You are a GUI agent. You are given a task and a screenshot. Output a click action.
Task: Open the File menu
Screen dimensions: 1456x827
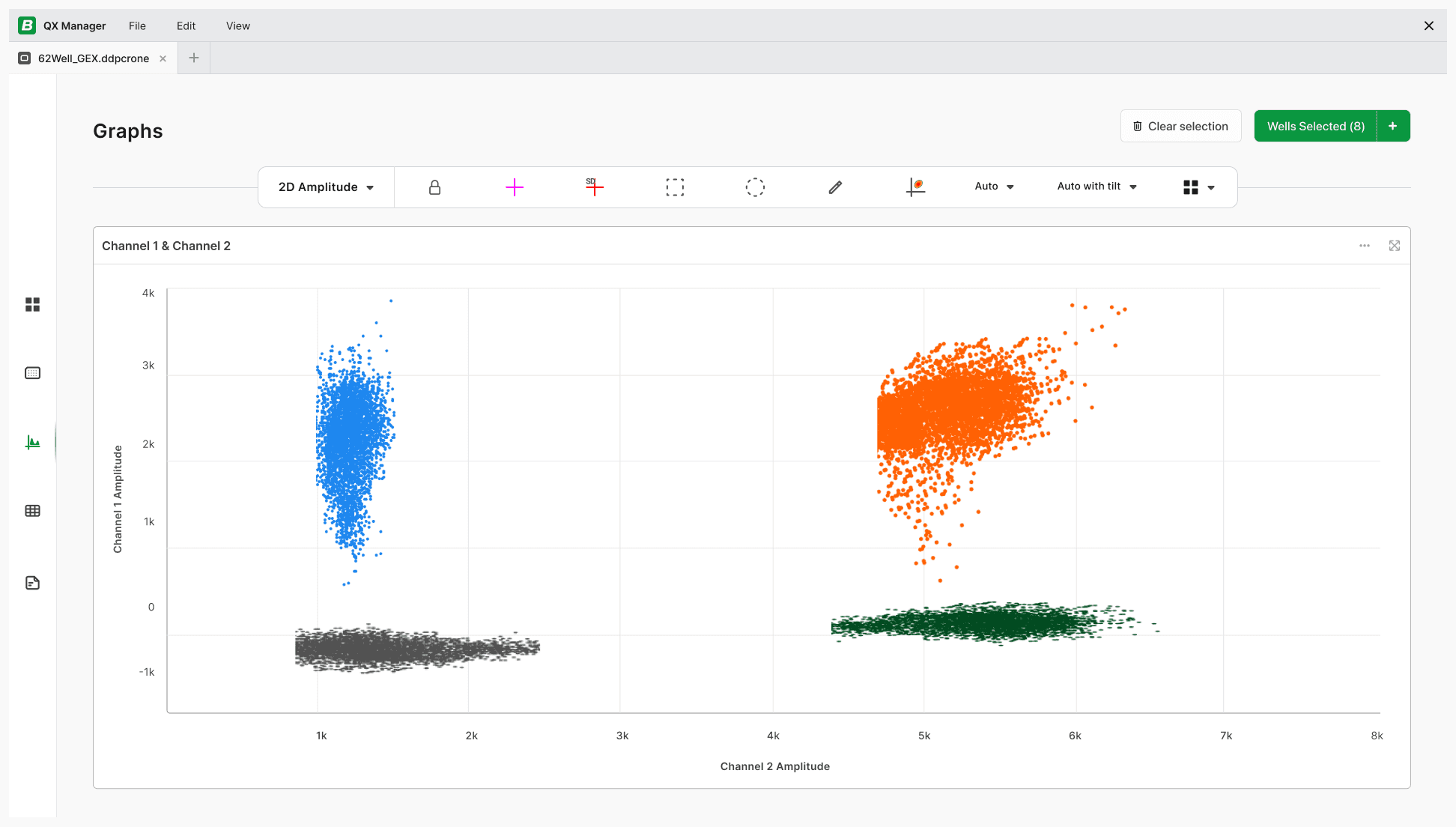point(137,25)
